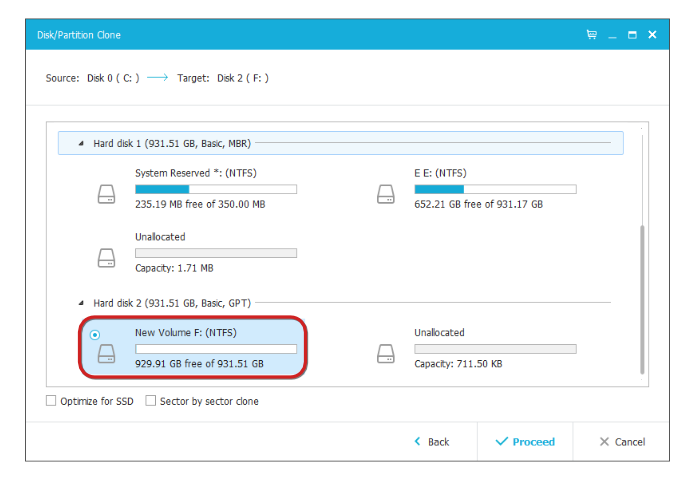
Task: Click '652.21 GB free of 931.17 GB' text
Action: point(478,204)
